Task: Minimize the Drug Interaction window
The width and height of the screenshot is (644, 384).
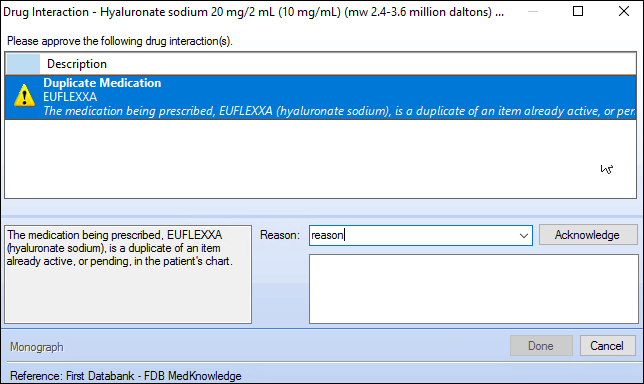Action: [533, 11]
